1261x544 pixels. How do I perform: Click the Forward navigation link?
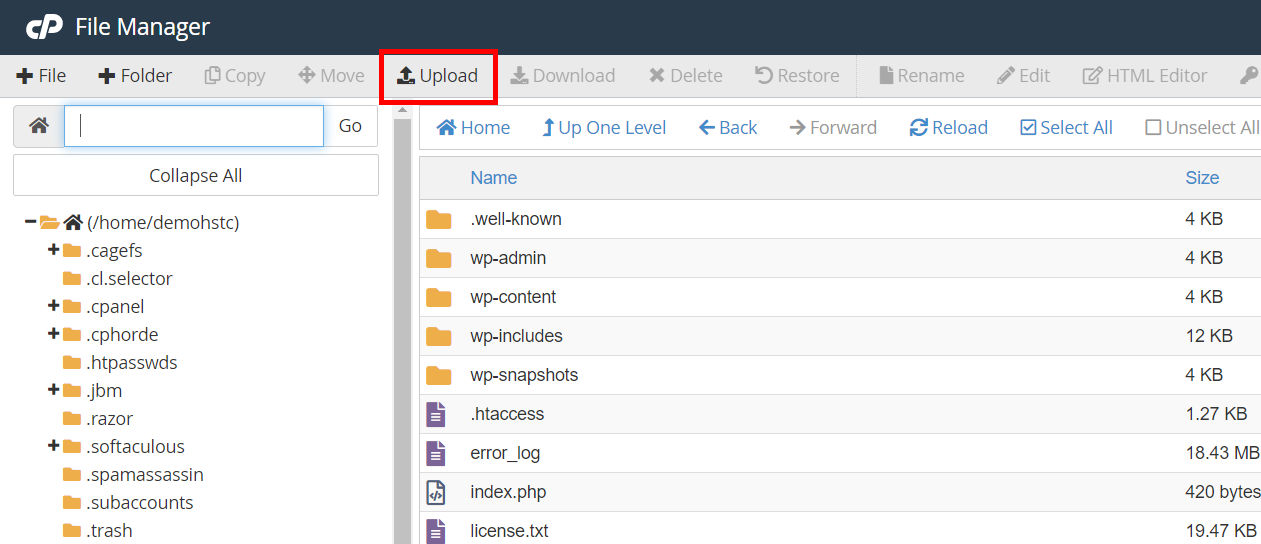[833, 128]
